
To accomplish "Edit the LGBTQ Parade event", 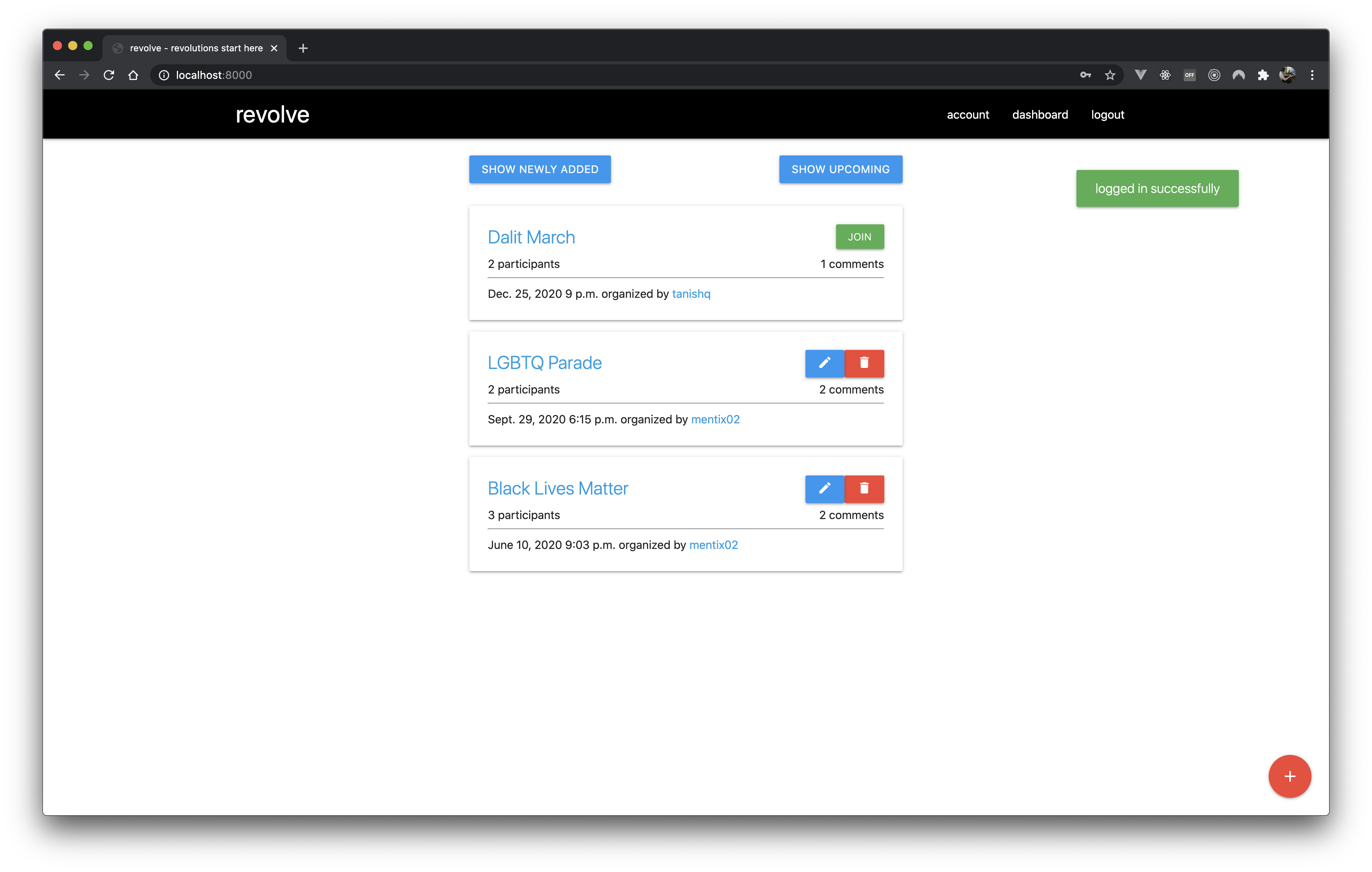I will point(824,363).
